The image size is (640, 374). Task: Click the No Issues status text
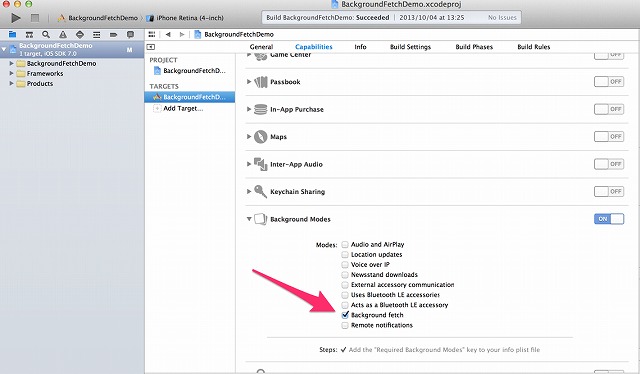pyautogui.click(x=502, y=18)
